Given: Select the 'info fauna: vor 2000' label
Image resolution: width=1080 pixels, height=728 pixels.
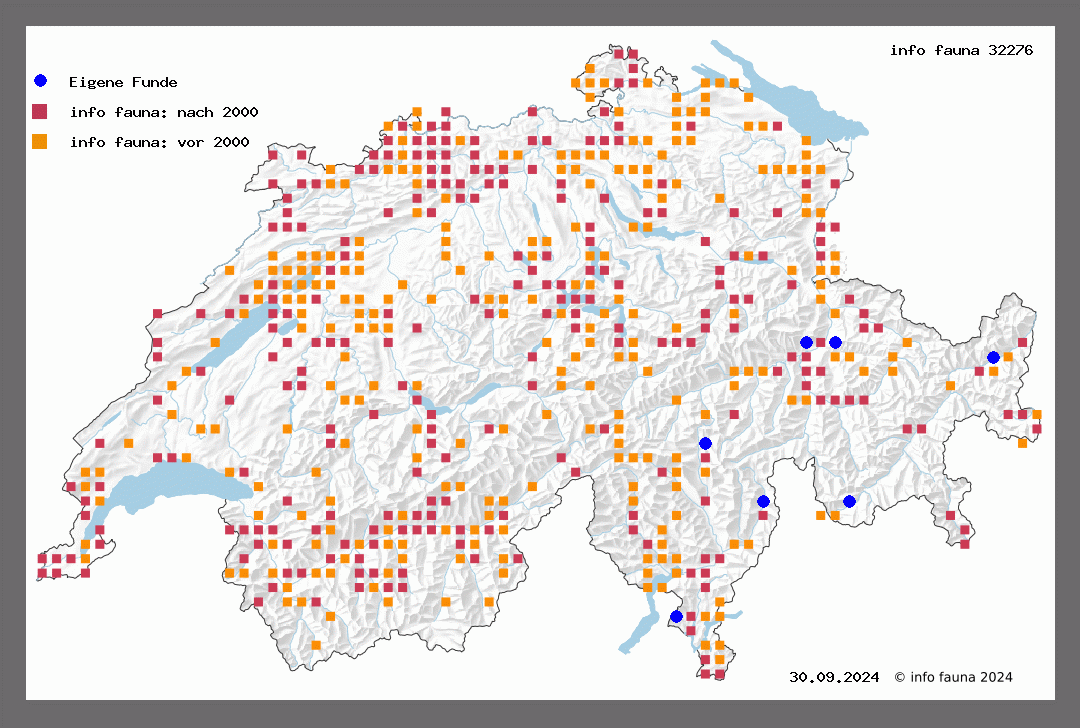Looking at the screenshot, I should [159, 142].
